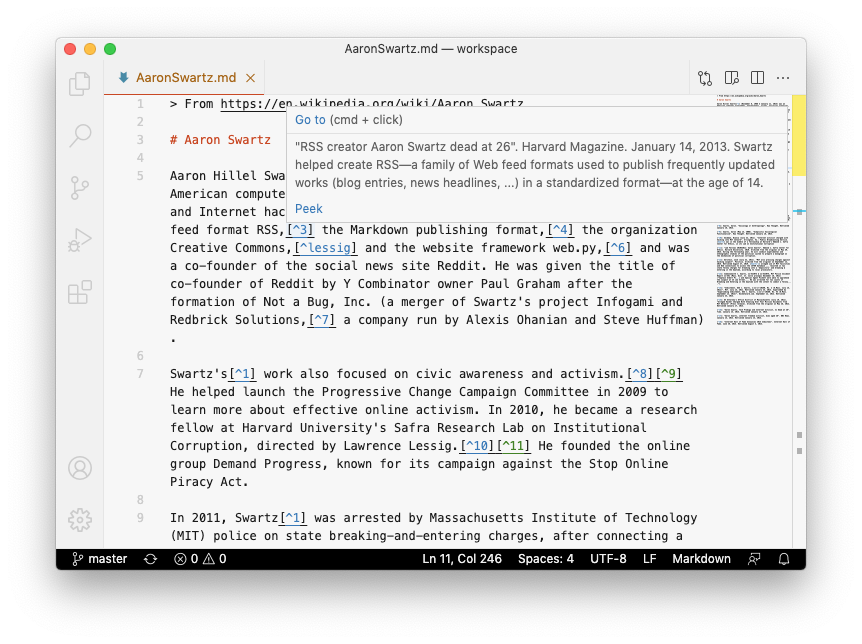Click footnote reference [^7]
This screenshot has height=644, width=862.
click(x=322, y=320)
